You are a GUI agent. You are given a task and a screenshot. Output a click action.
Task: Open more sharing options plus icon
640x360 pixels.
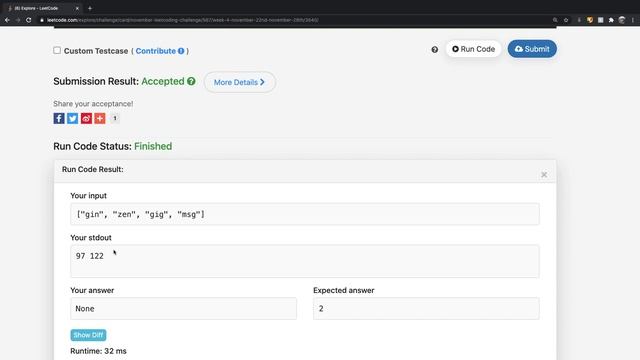(x=100, y=118)
